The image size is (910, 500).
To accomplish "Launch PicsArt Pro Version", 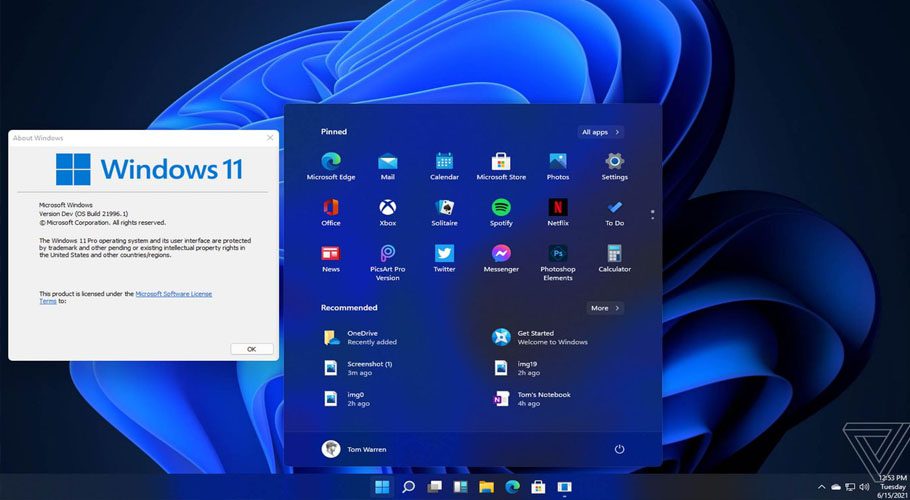I will tap(388, 262).
